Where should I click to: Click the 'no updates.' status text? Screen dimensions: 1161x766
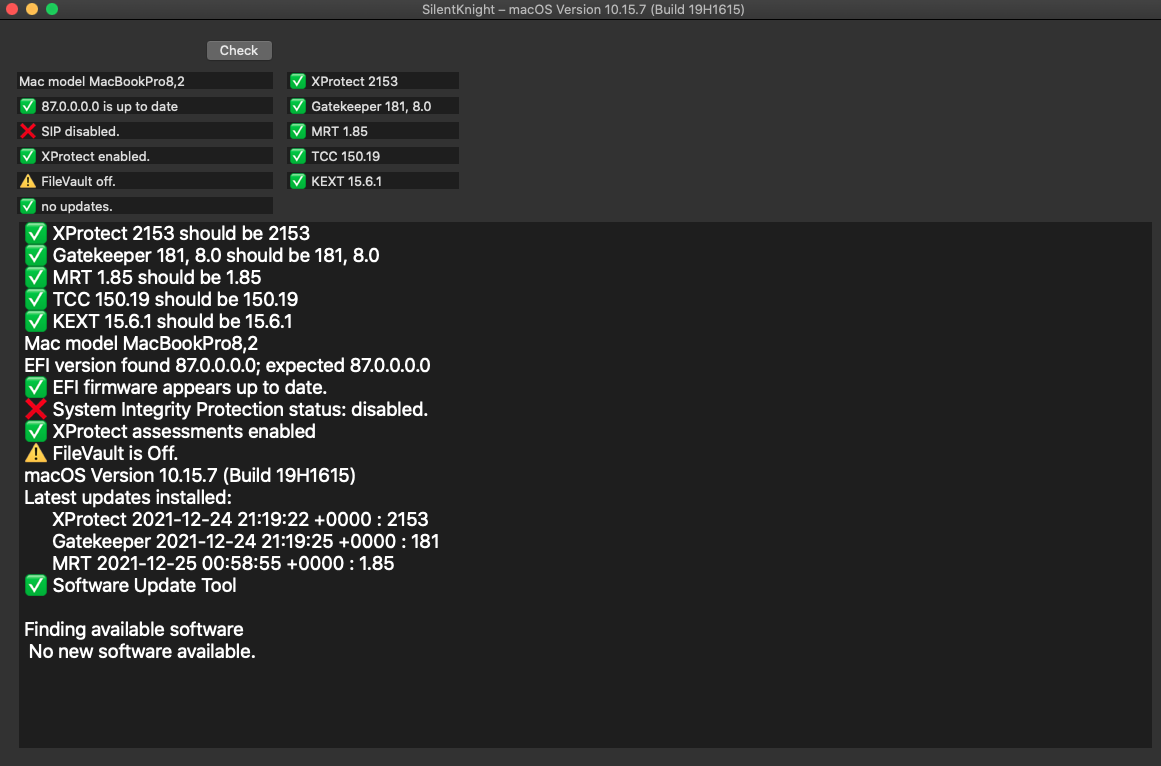pos(77,206)
